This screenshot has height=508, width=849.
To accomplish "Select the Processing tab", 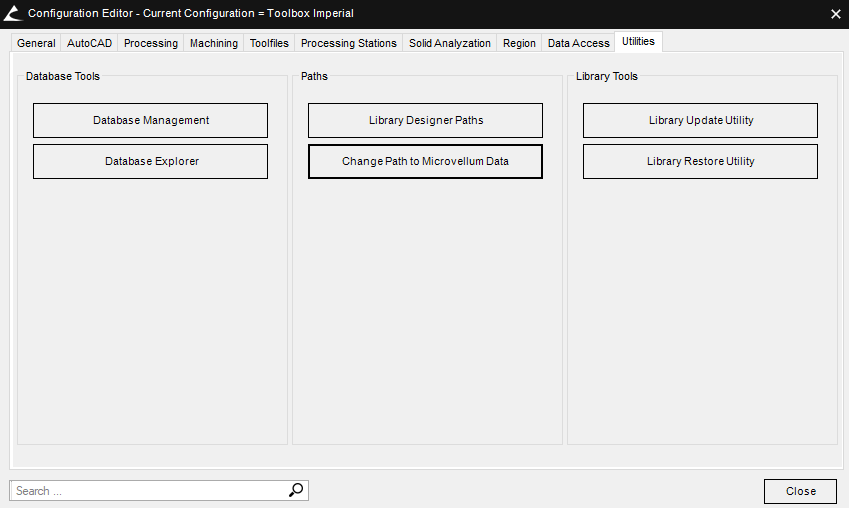I will [x=151, y=43].
